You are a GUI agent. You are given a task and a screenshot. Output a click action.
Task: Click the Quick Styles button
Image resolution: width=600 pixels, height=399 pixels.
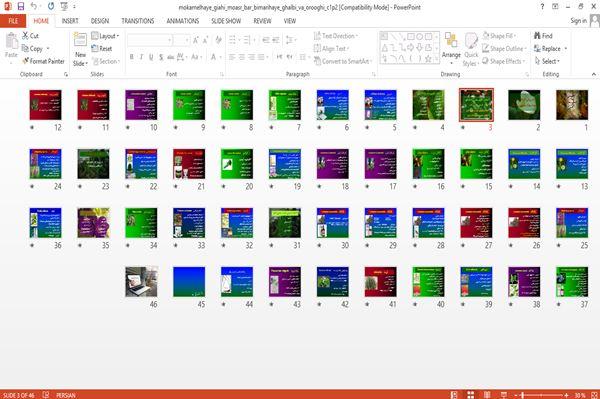471,49
